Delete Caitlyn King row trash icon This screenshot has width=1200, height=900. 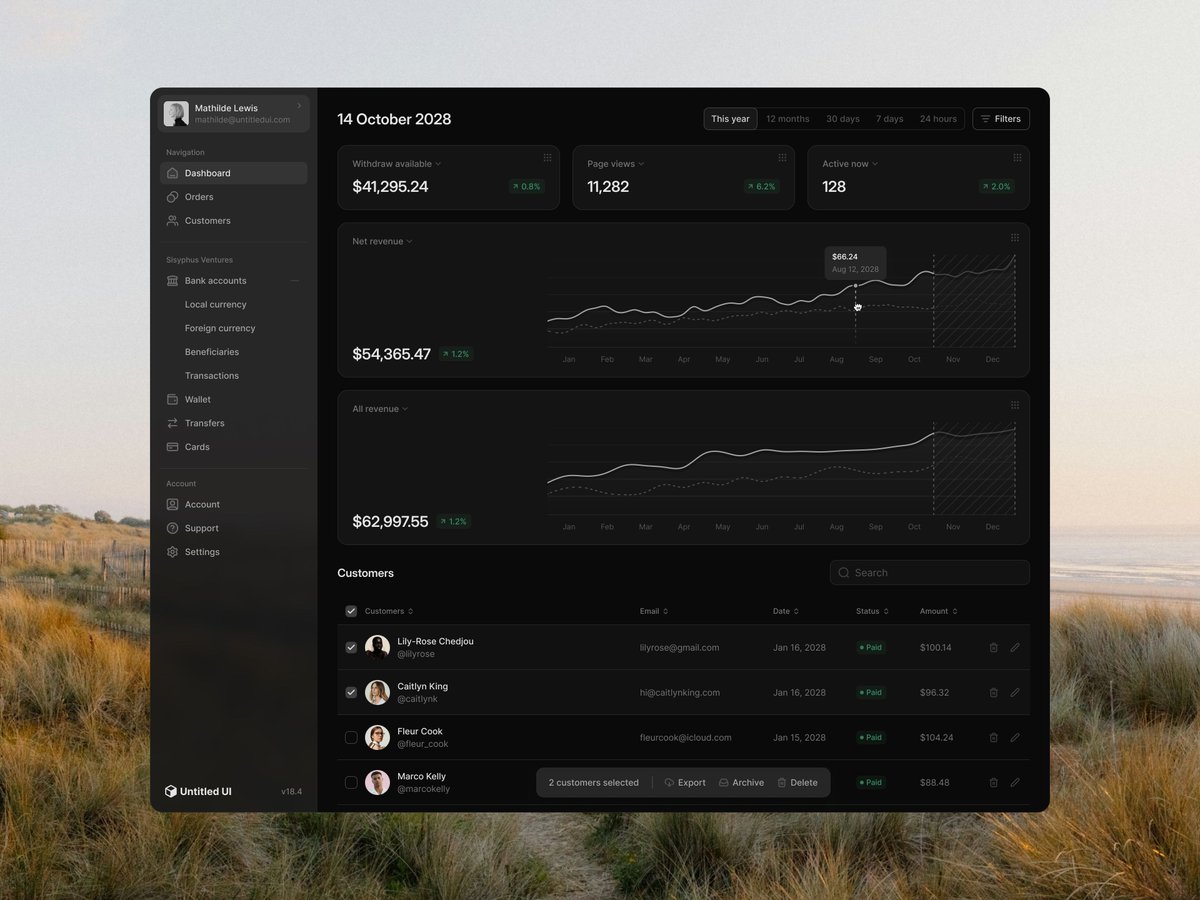[x=994, y=692]
